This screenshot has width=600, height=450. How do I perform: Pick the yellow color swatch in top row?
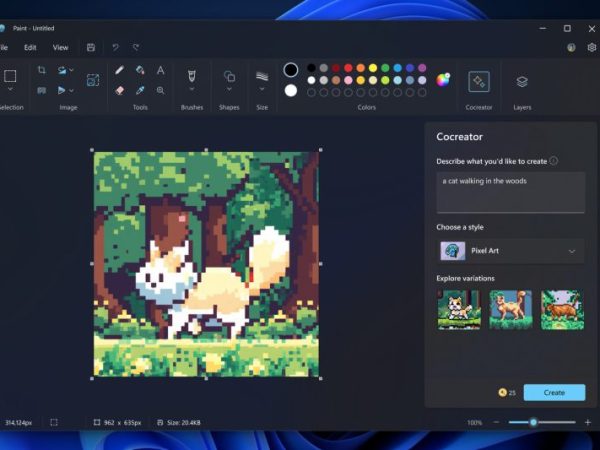tap(373, 68)
